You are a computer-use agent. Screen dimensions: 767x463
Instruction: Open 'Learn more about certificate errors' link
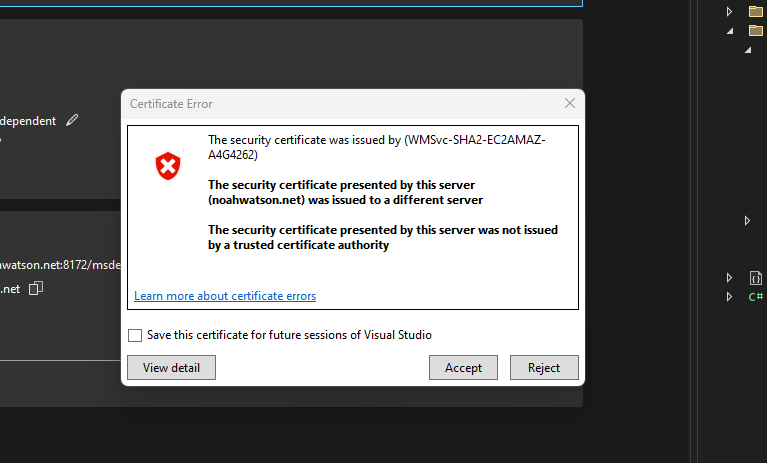[x=225, y=296]
